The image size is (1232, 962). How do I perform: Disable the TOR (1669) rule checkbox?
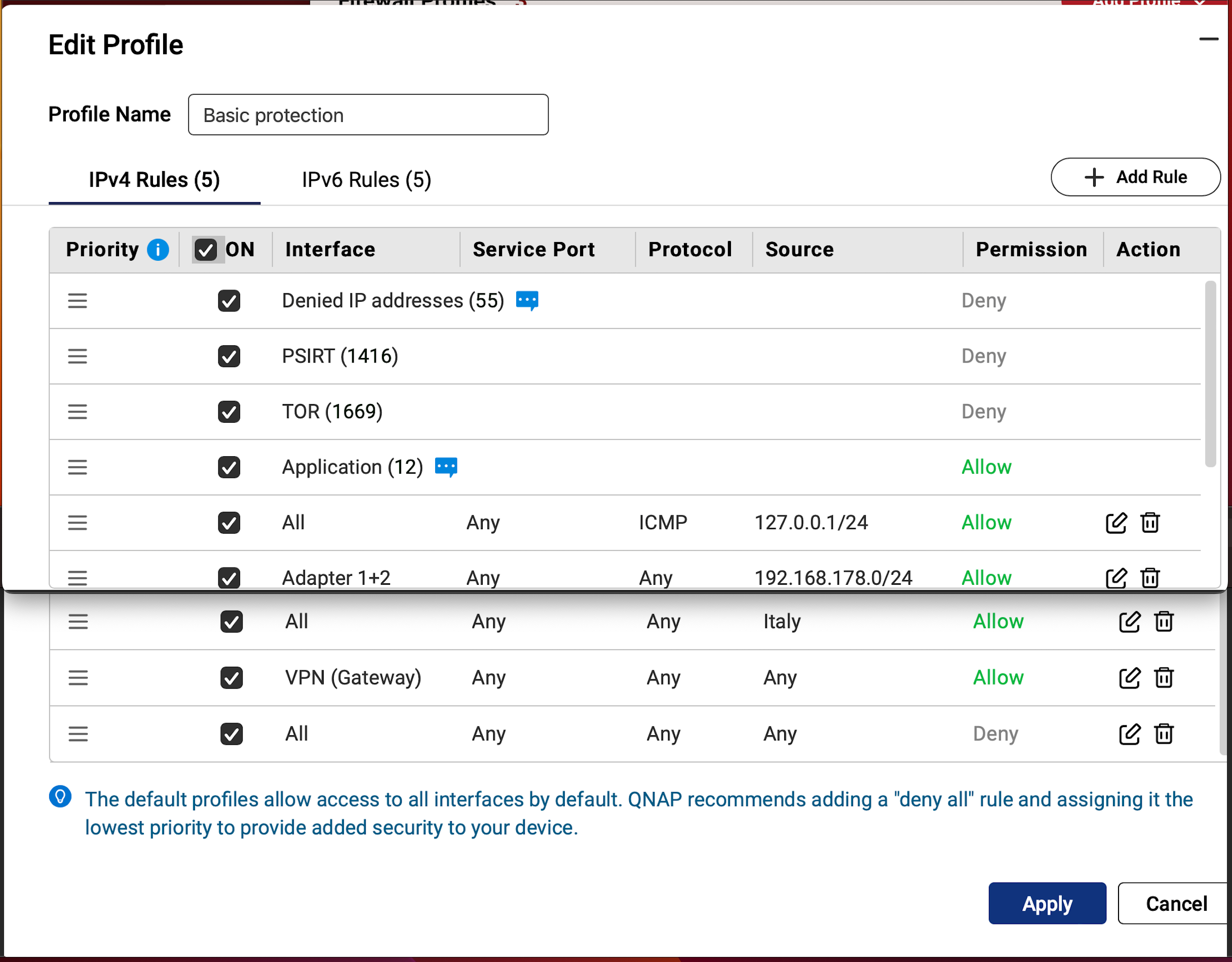[229, 412]
